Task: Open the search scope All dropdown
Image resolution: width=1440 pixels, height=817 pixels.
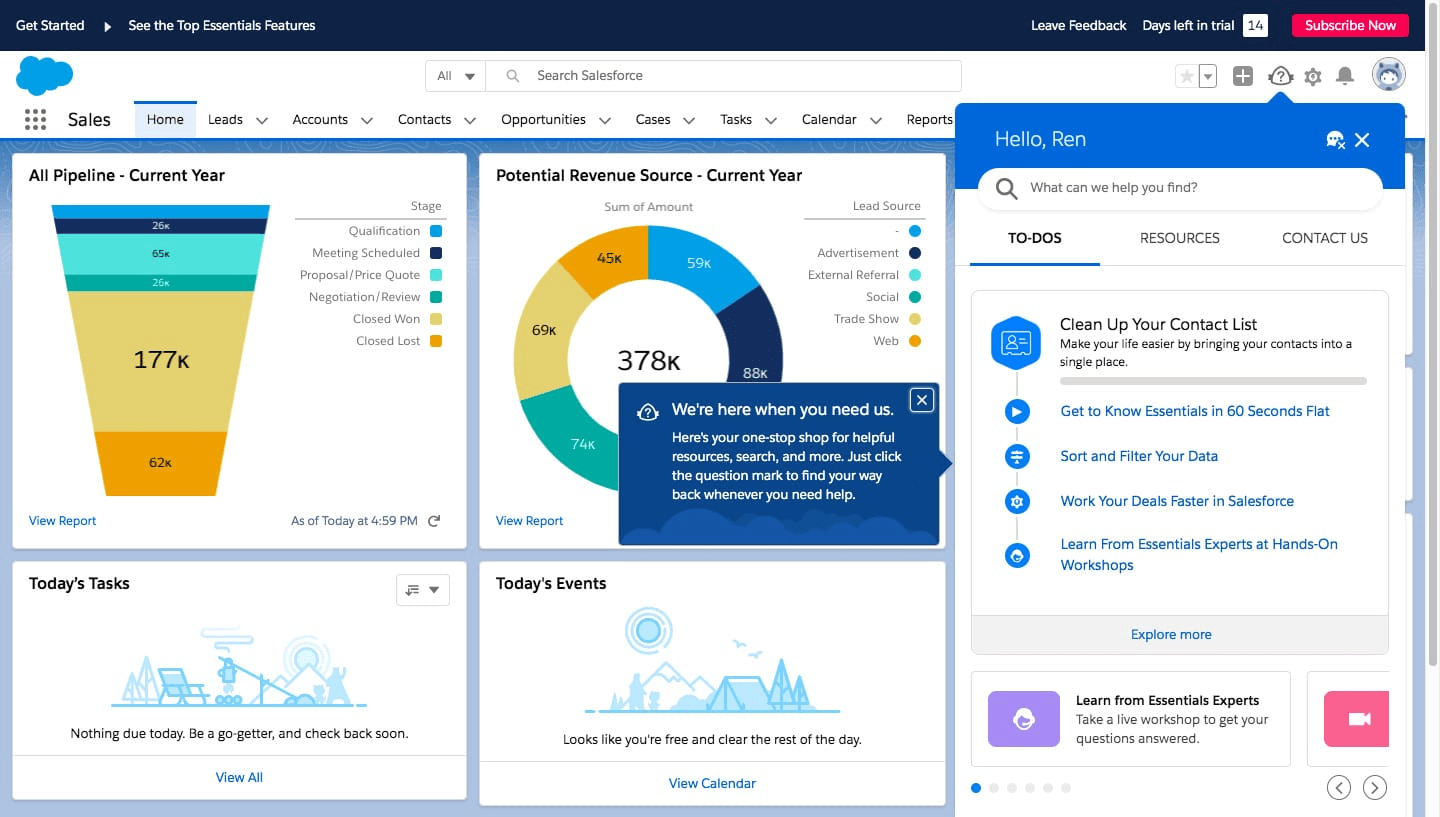Action: (457, 75)
